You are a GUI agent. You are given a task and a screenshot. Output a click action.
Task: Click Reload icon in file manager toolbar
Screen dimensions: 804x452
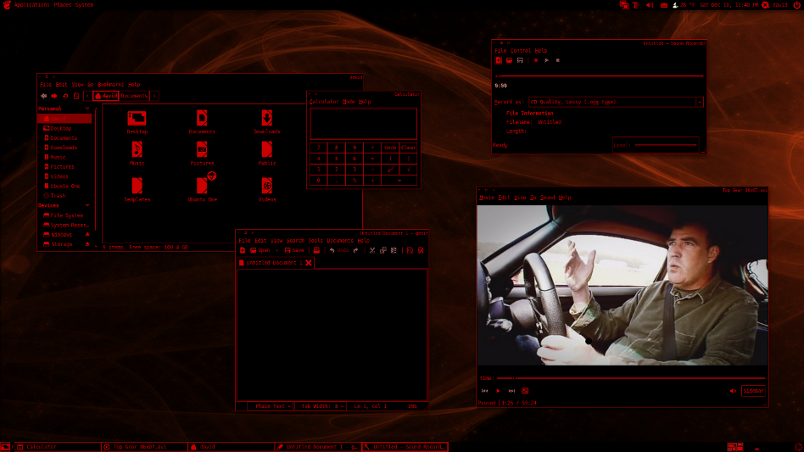[x=66, y=96]
